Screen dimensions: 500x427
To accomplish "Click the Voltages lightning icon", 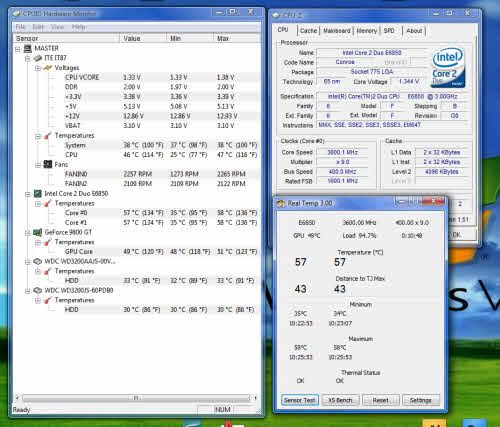I will coord(48,68).
